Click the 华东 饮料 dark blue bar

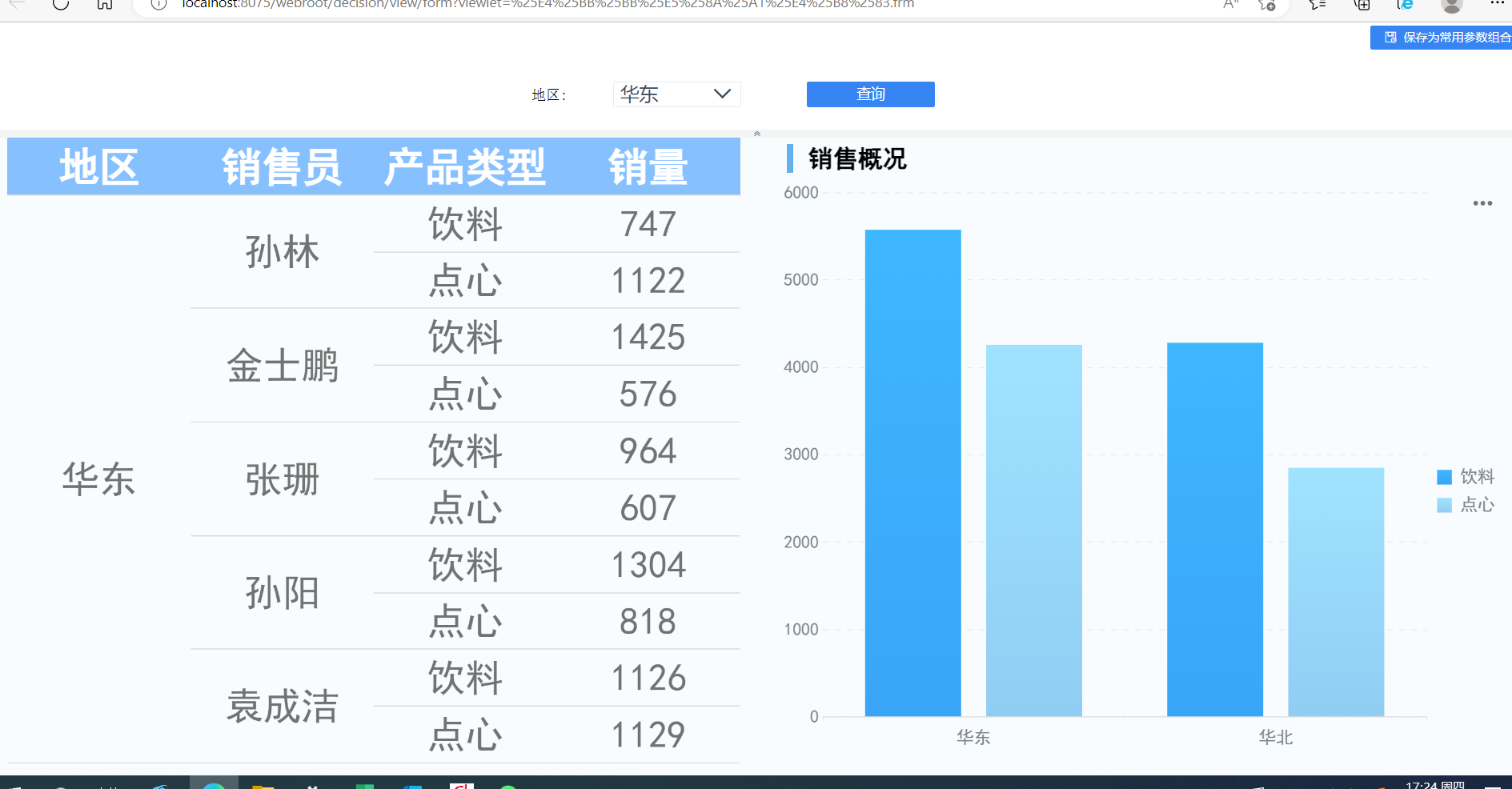coord(912,473)
